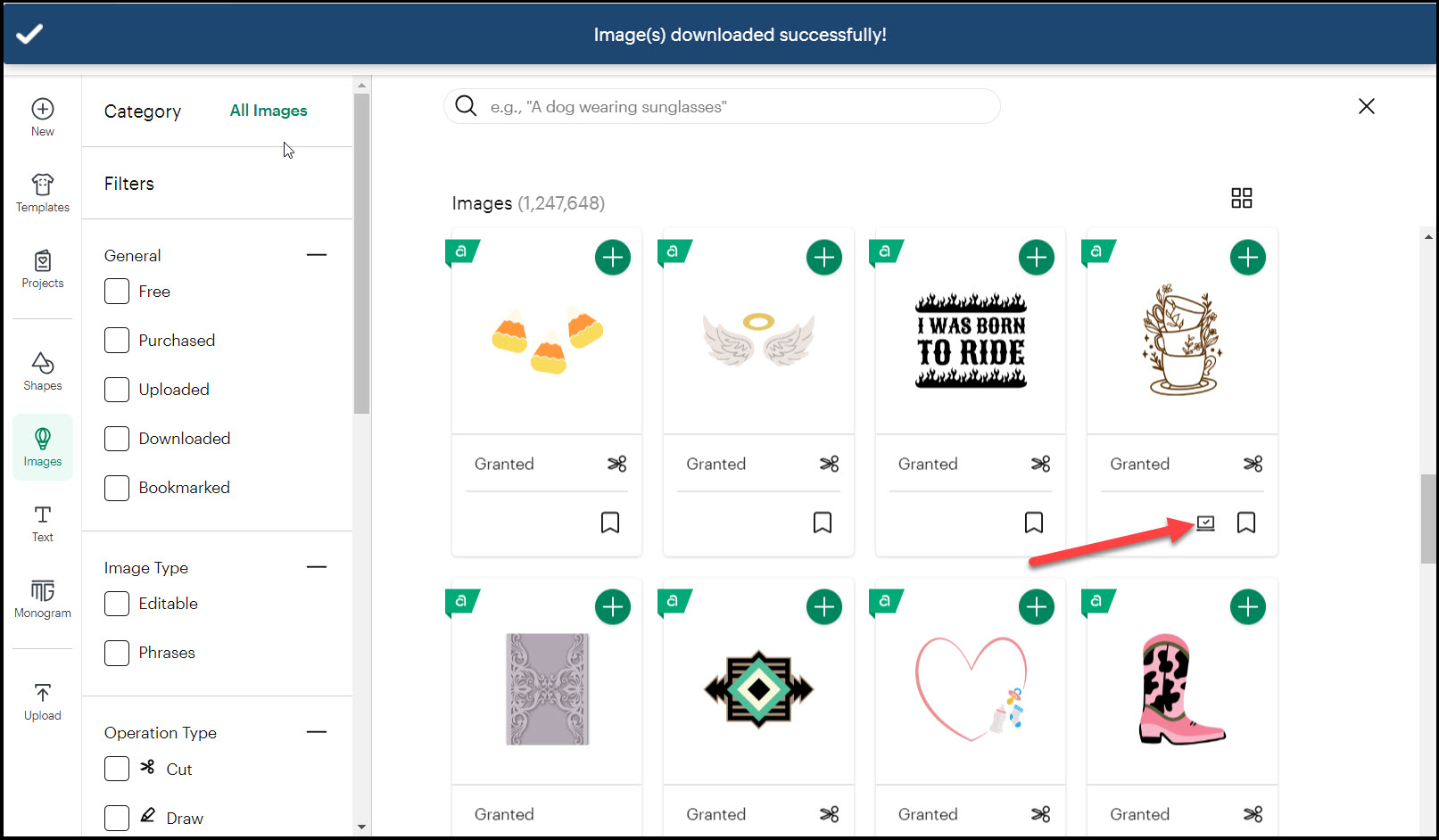
Task: Select the pink cowboy boot thumbnail
Action: tap(1181, 688)
